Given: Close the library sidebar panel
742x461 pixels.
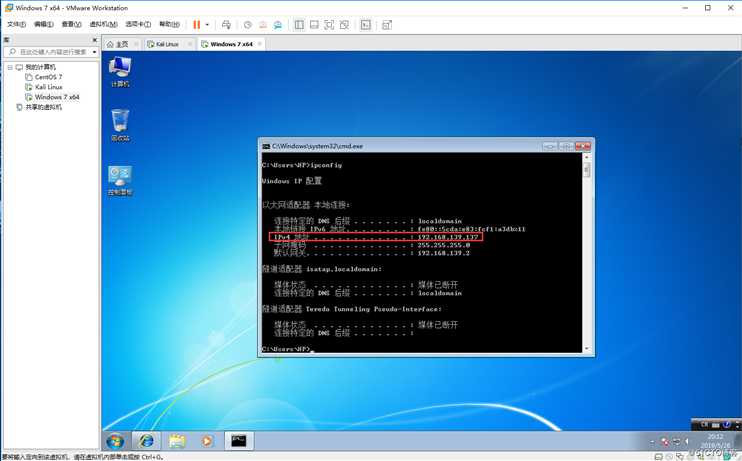Looking at the screenshot, I should click(x=95, y=40).
